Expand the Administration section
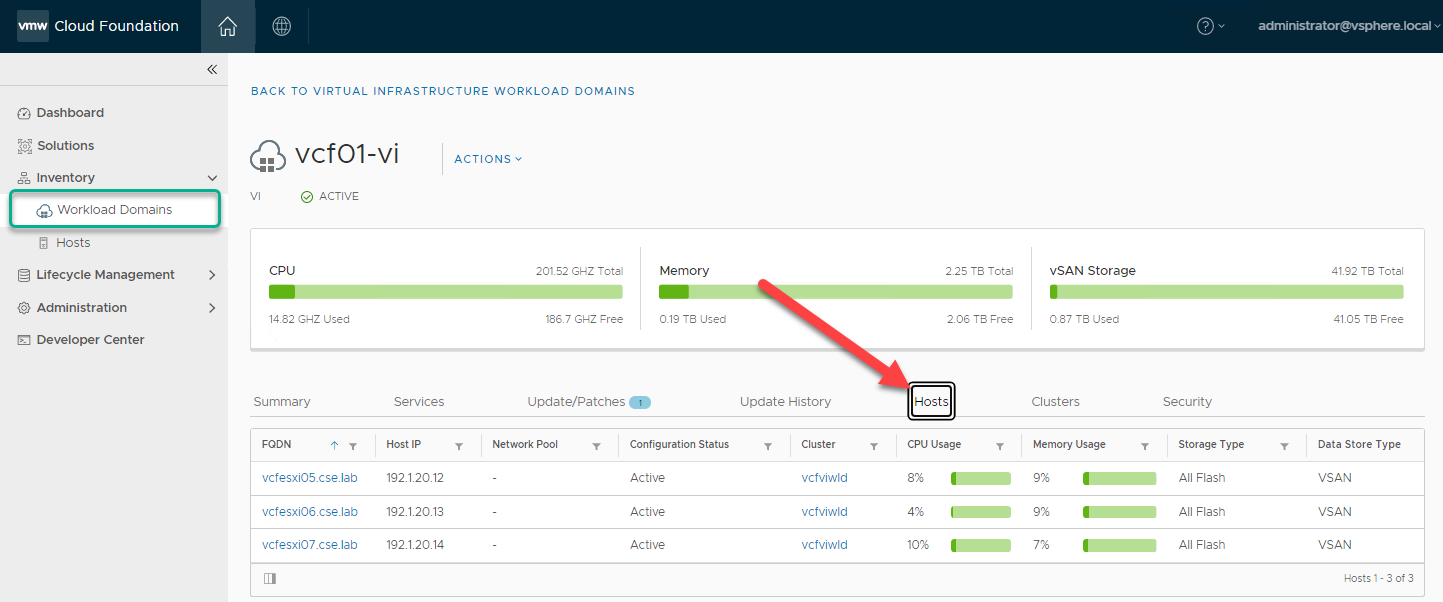 click(x=211, y=308)
